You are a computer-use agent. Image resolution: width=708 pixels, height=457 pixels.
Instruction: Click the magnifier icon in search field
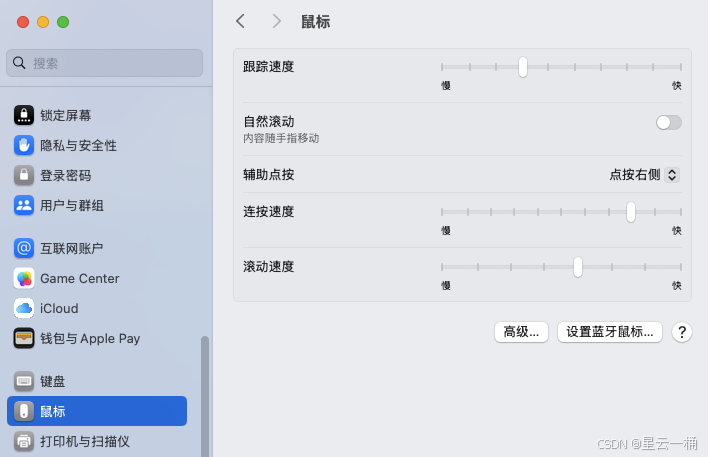19,63
